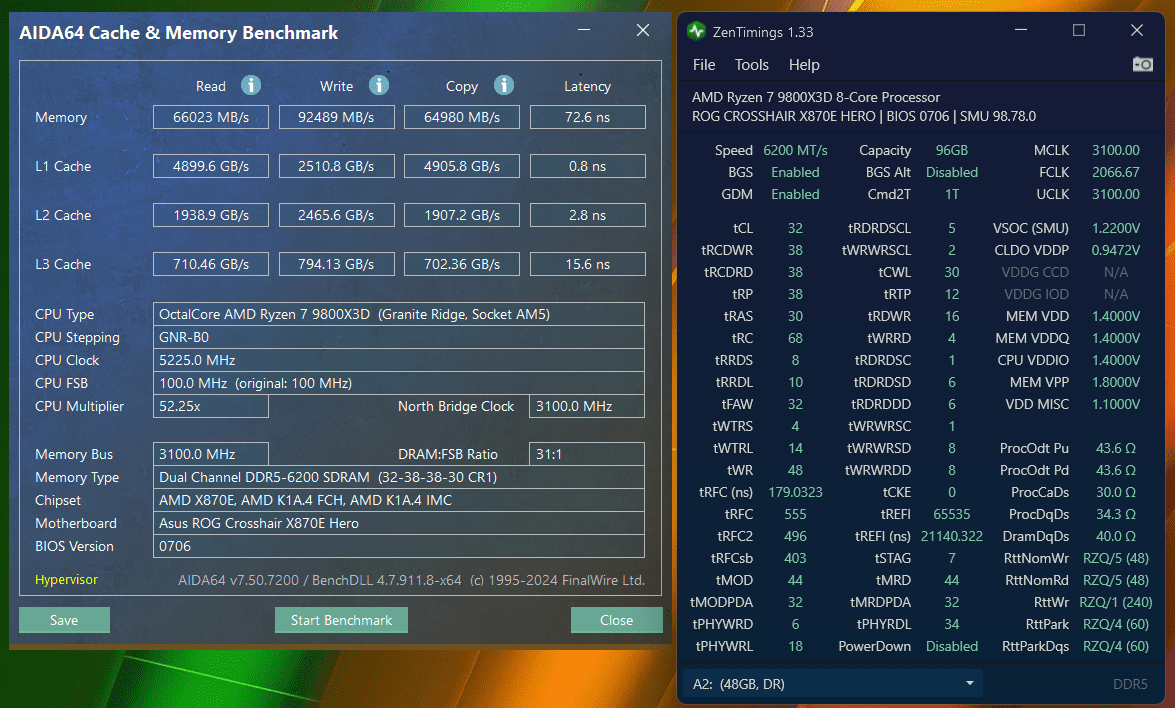Select the Memory Write value 92489 MB/s
Screen dimensions: 1175x708
click(x=336, y=117)
